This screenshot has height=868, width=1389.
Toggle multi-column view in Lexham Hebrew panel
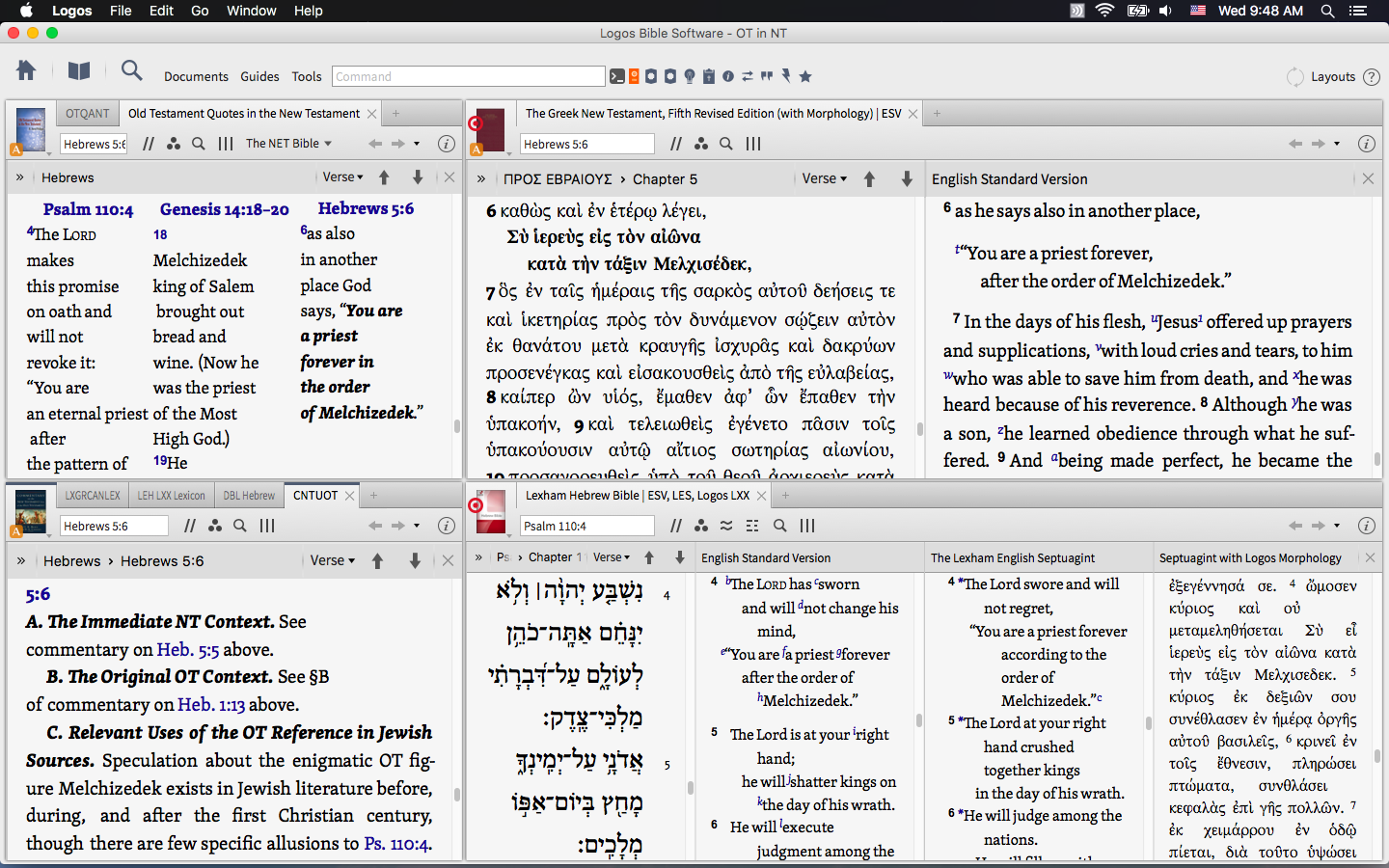(x=807, y=526)
